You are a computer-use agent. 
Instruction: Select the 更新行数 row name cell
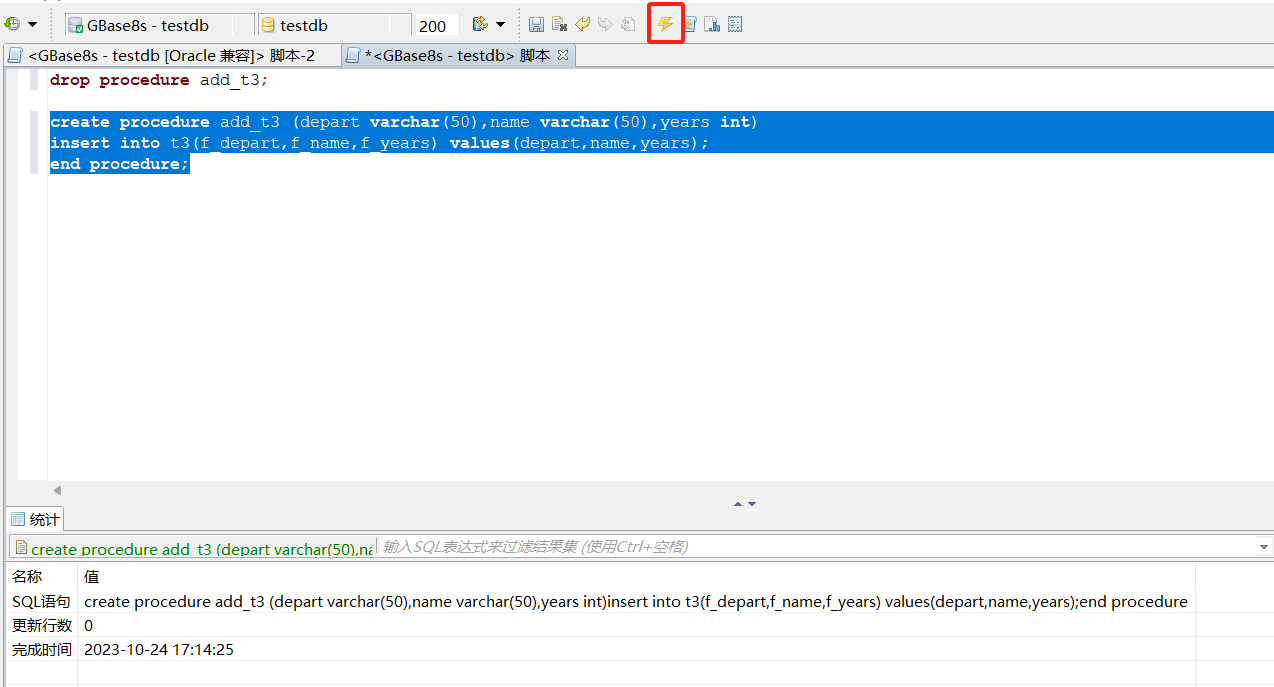click(x=41, y=625)
